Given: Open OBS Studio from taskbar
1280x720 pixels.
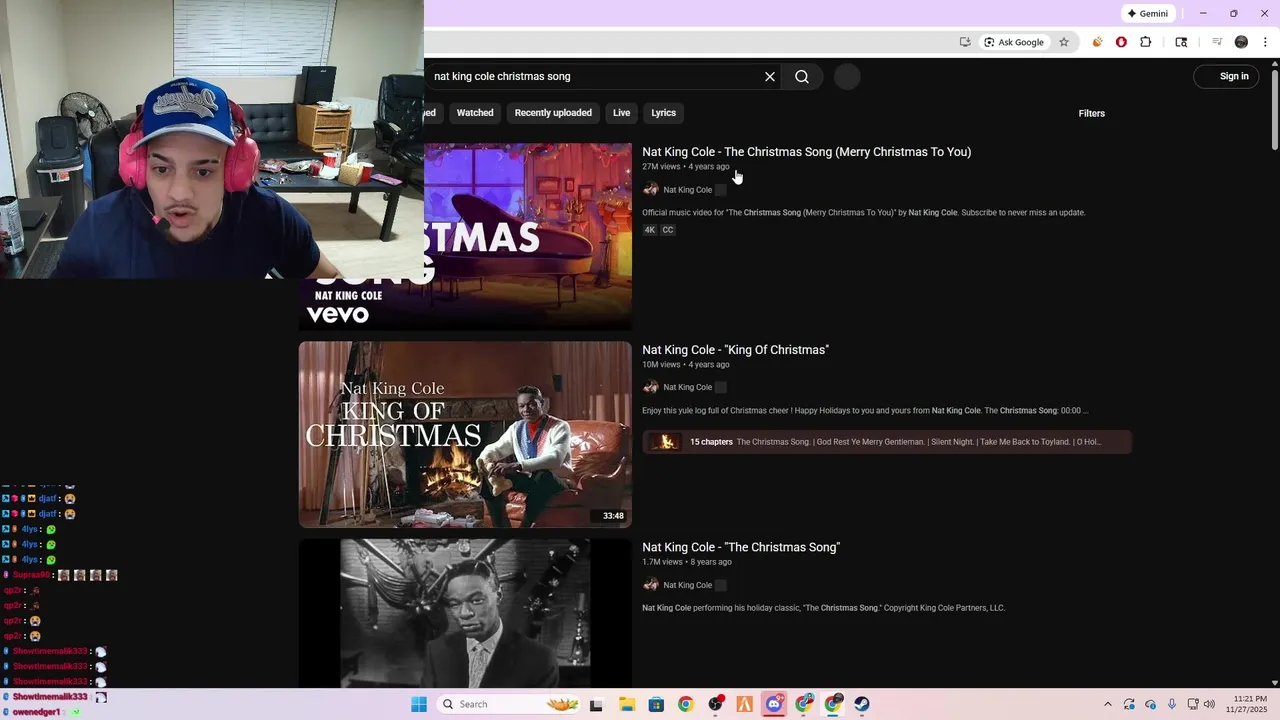Looking at the screenshot, I should click(715, 704).
